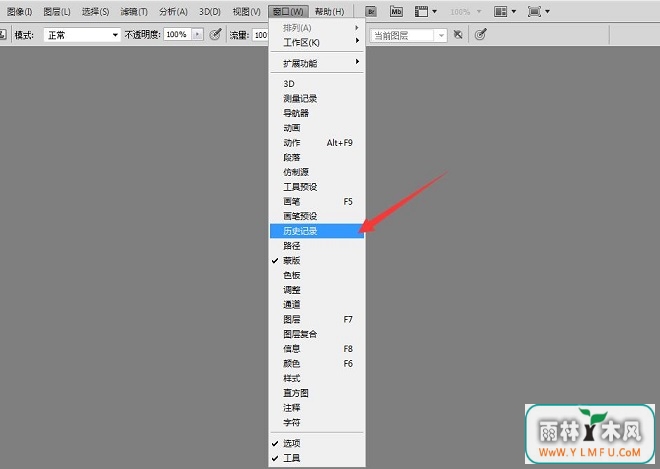Select 直方图 in the menu
This screenshot has width=660, height=469.
pos(317,393)
